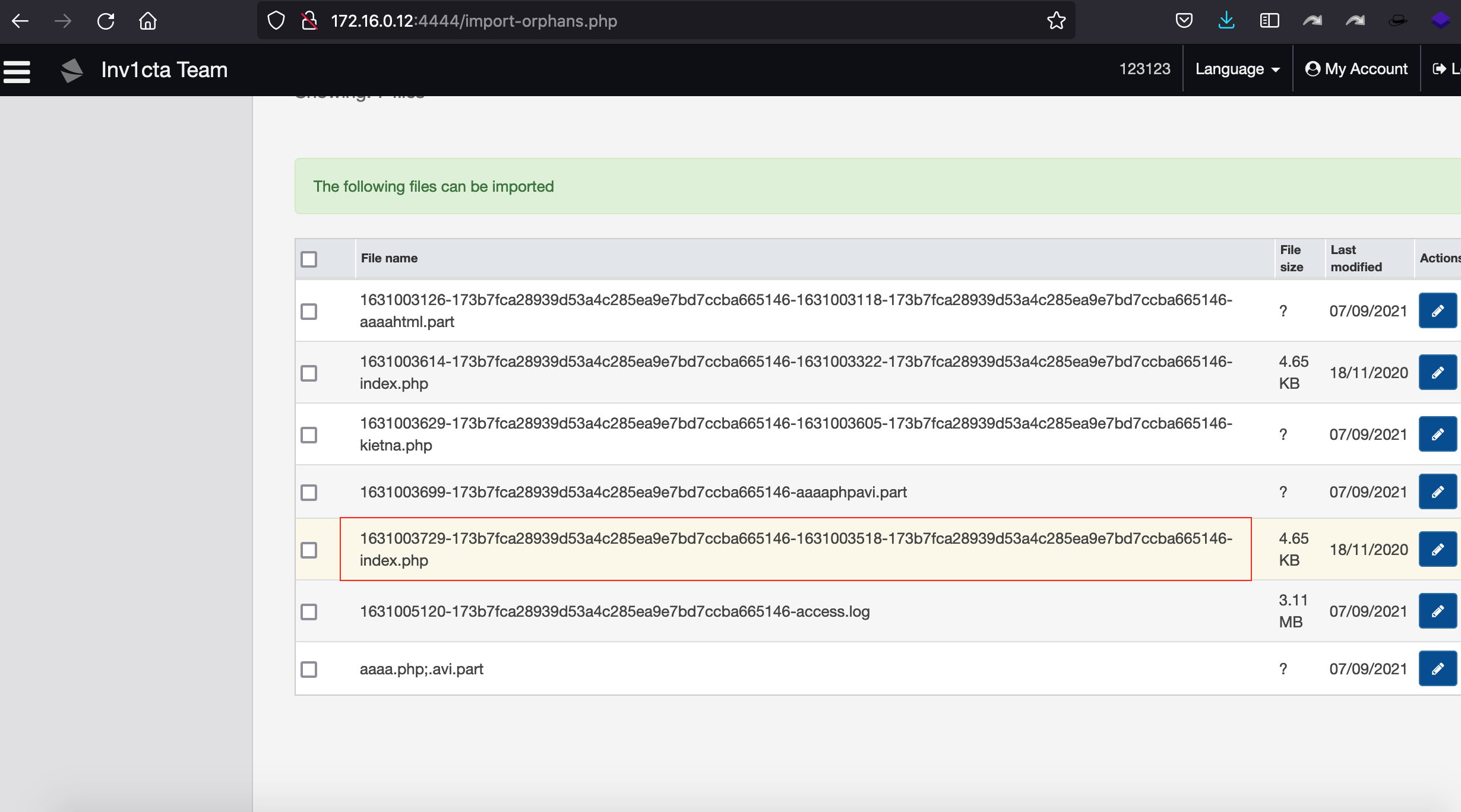Click the Logout icon in the navbar
Screen dimensions: 1461x812
1440,68
